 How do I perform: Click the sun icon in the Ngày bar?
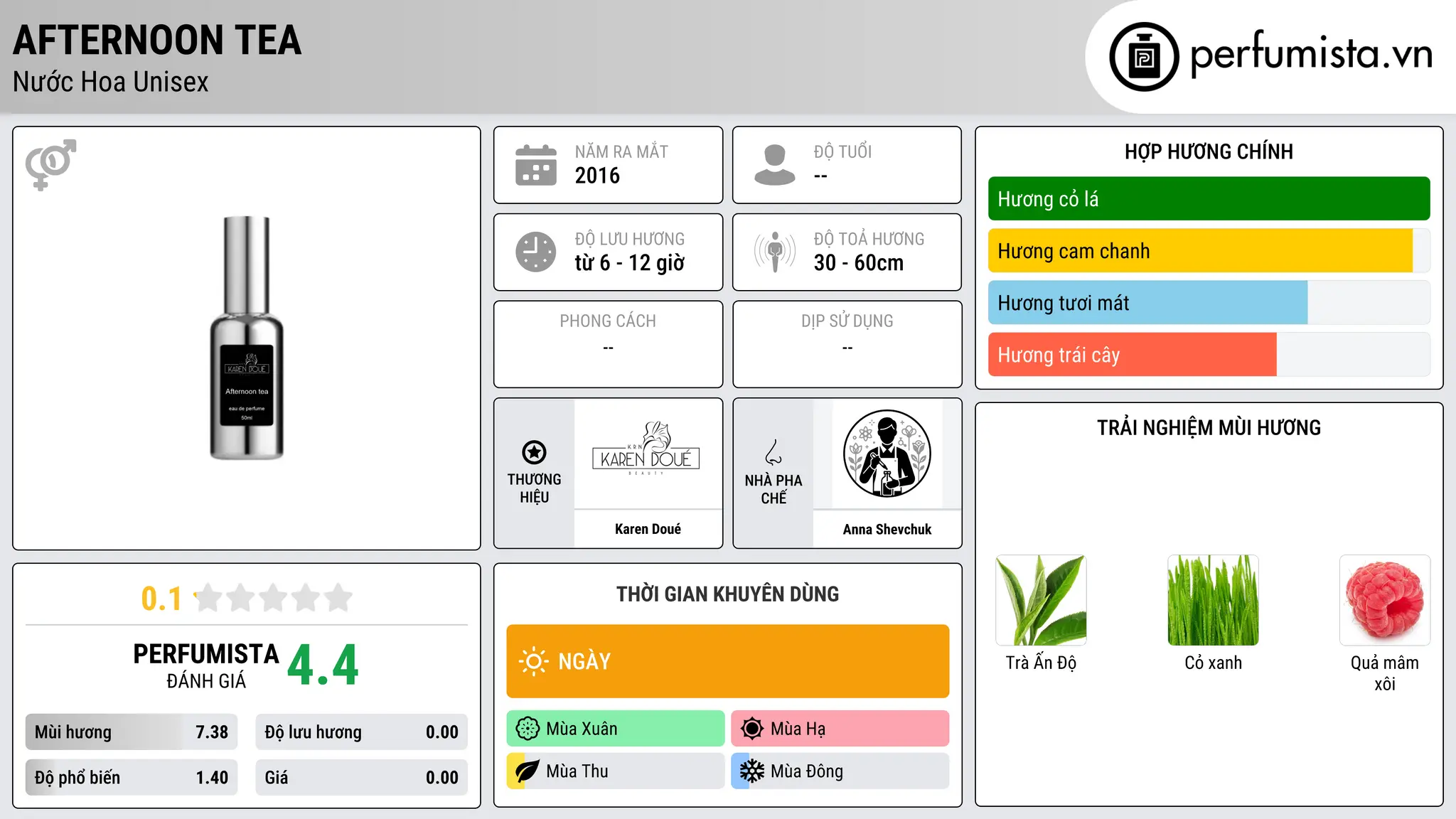tap(533, 661)
